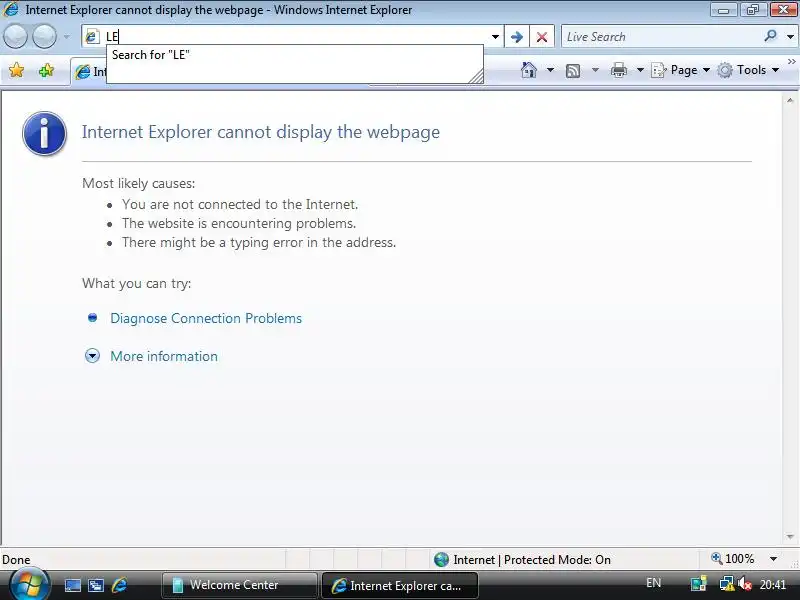The height and width of the screenshot is (600, 800).
Task: Click the red Stop button
Action: 542,37
